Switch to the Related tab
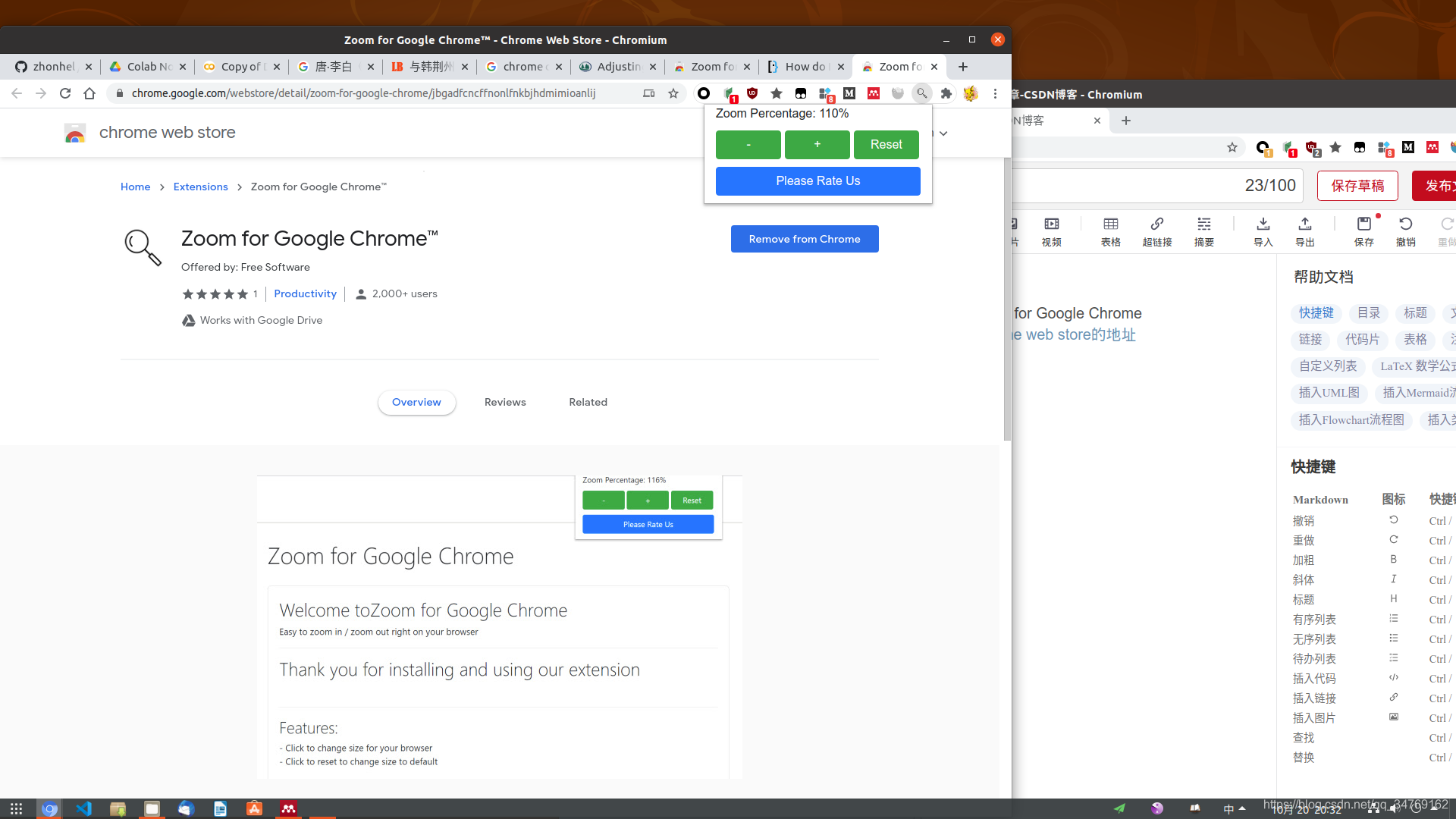Screen dimensions: 1456x819 point(588,402)
